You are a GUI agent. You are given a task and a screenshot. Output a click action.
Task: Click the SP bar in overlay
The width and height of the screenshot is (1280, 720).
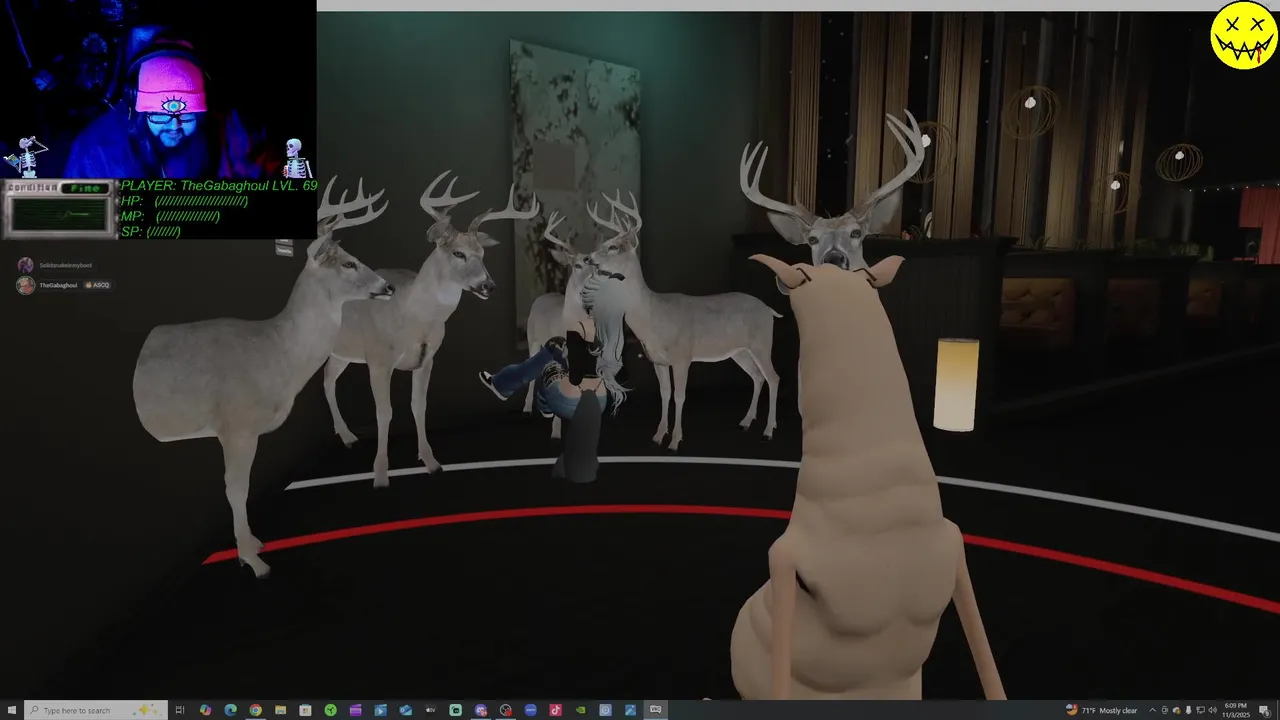point(151,231)
